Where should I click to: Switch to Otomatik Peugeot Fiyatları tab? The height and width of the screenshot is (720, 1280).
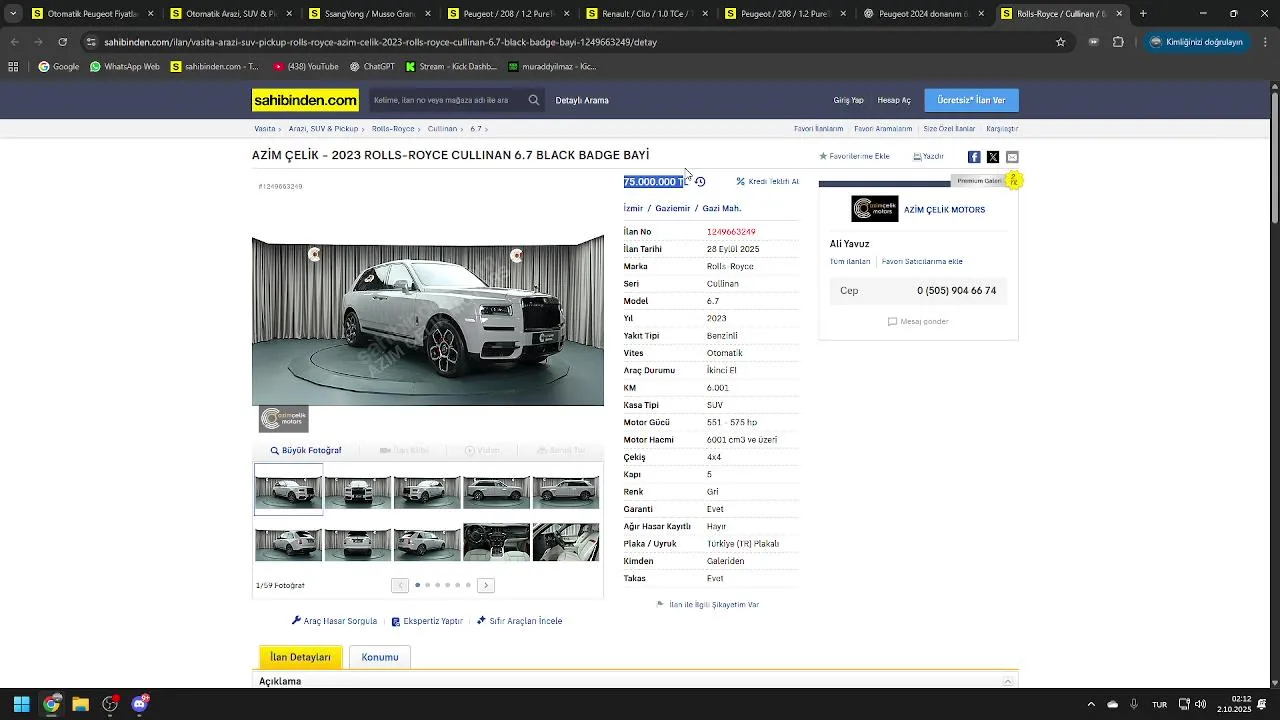point(93,14)
